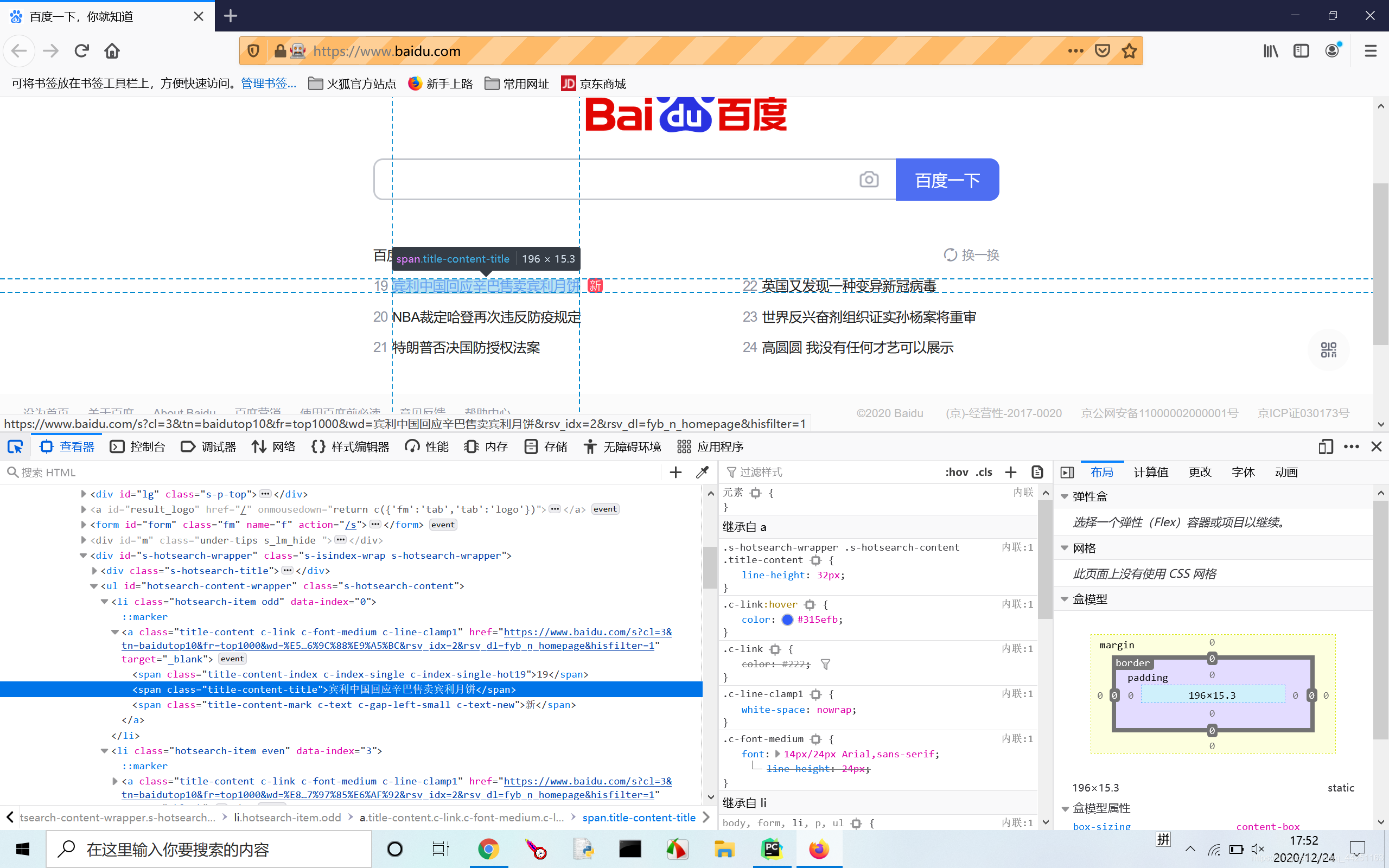1389x868 pixels.
Task: Open the 京东商城 bookmark
Action: point(594,84)
